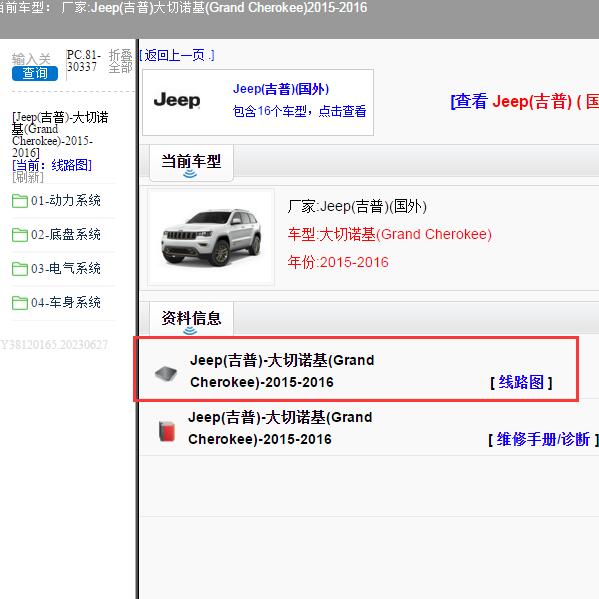Click the wiring diagram row title text
599x599 pixels.
[282, 371]
